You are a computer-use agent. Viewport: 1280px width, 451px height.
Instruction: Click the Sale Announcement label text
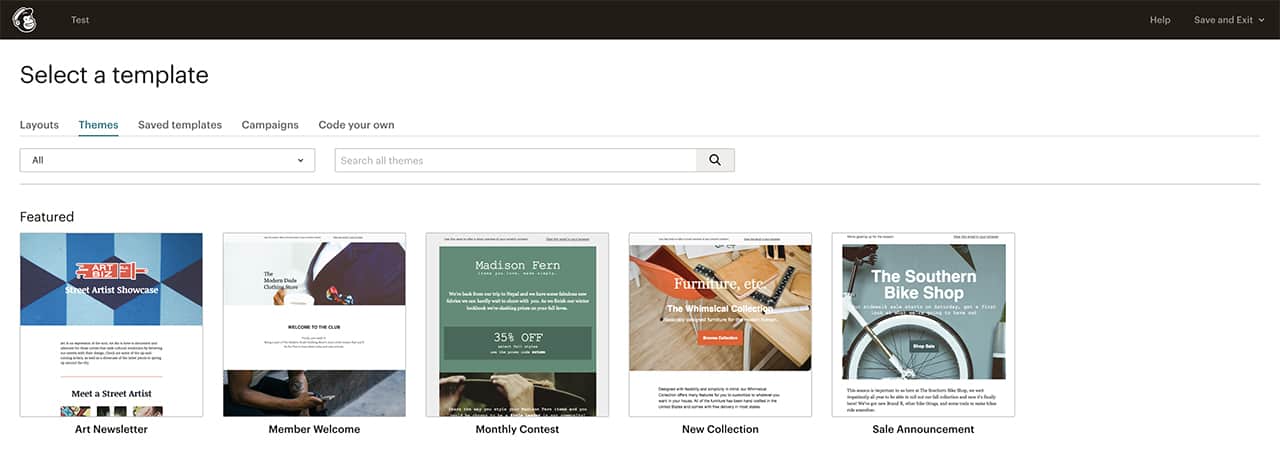click(x=923, y=429)
